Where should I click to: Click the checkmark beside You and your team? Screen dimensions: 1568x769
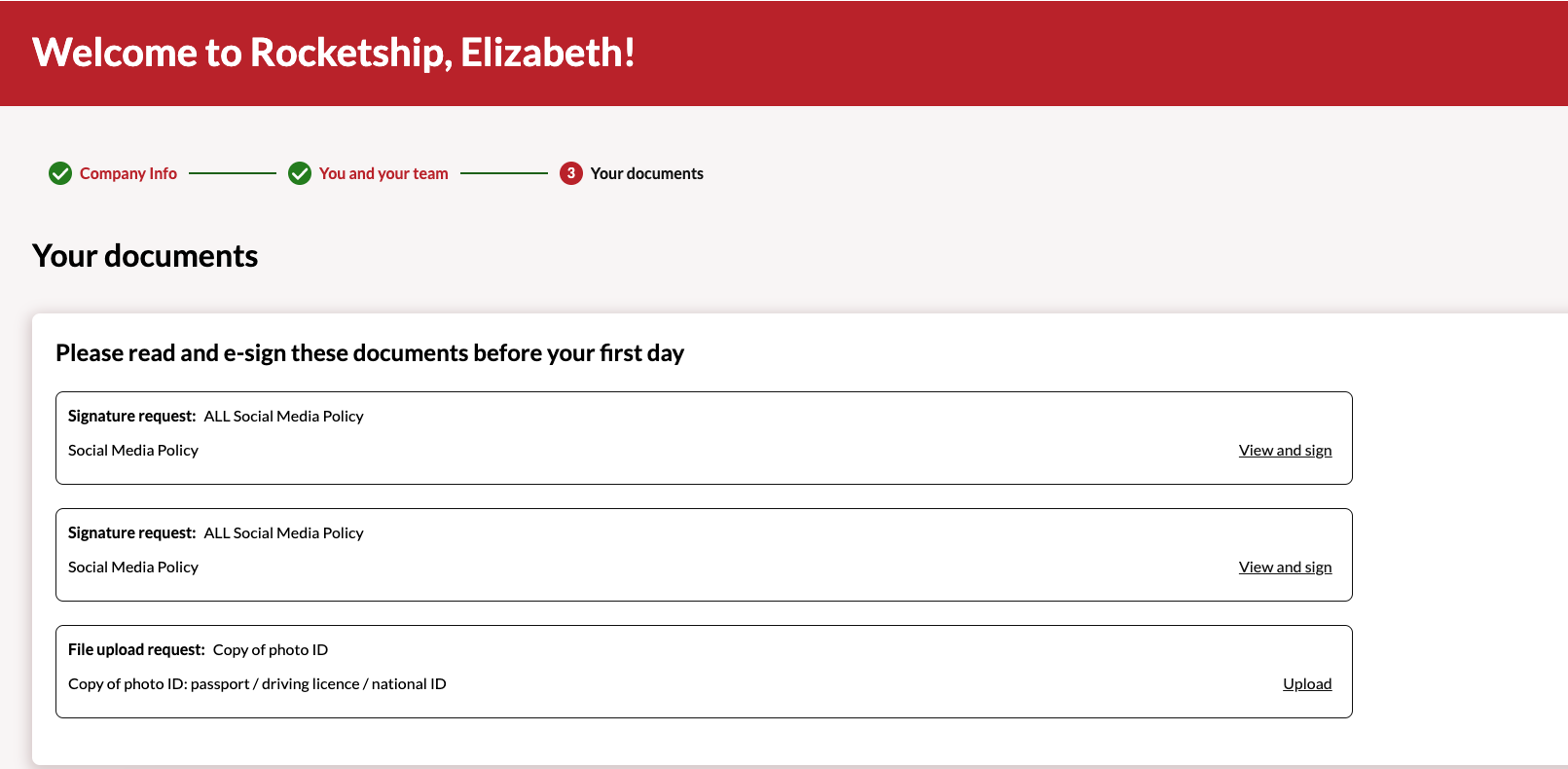pos(300,173)
